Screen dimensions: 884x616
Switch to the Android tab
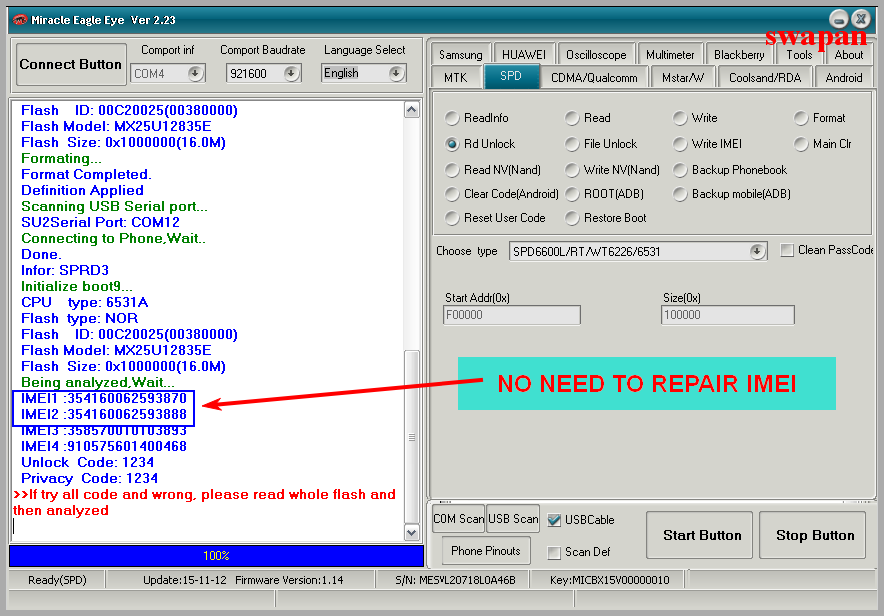click(844, 77)
